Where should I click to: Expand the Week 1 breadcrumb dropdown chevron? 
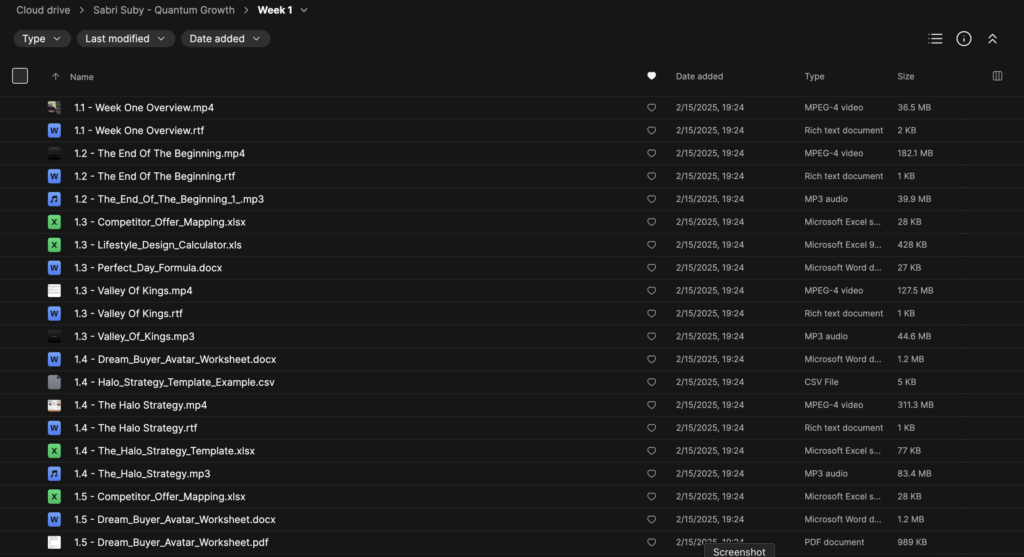click(304, 10)
